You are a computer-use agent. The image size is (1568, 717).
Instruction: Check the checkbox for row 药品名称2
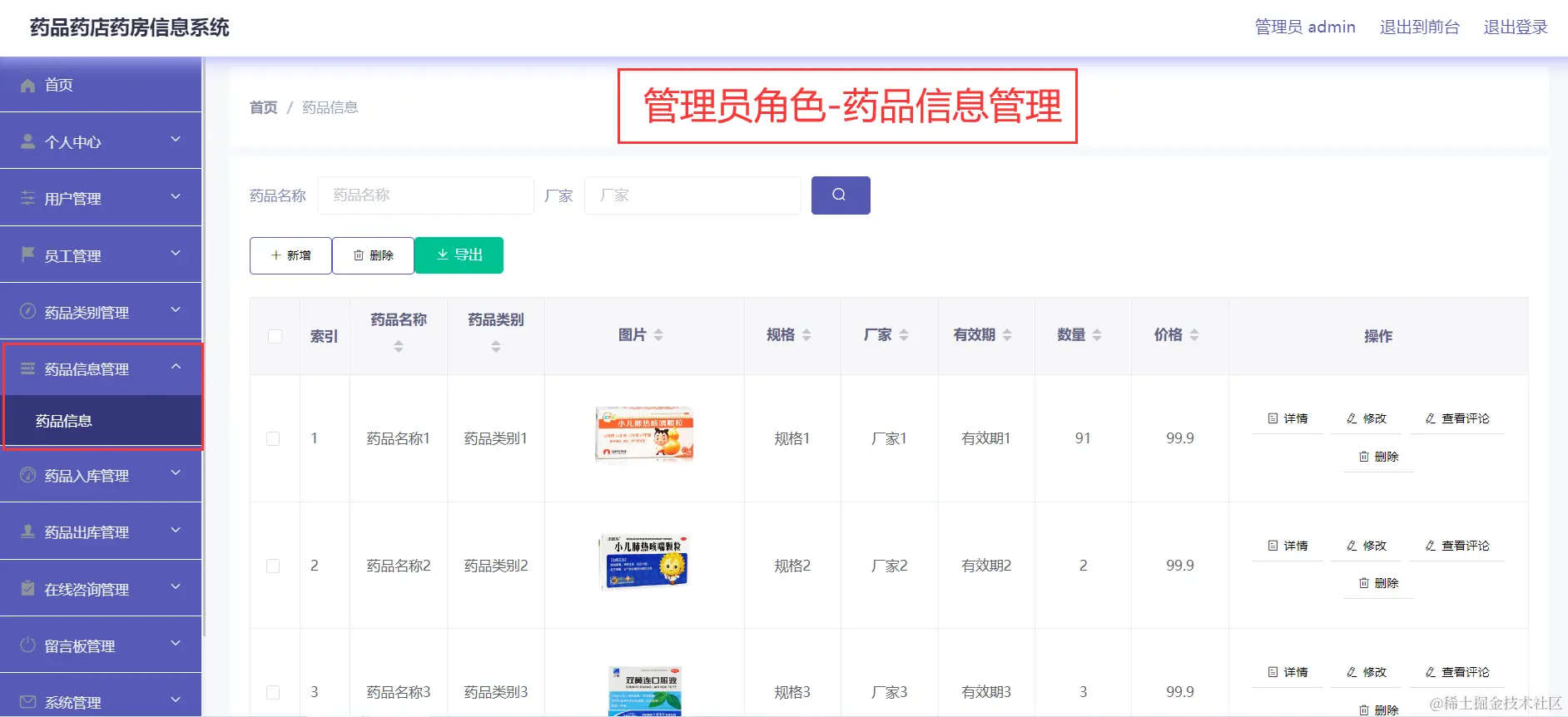[273, 566]
